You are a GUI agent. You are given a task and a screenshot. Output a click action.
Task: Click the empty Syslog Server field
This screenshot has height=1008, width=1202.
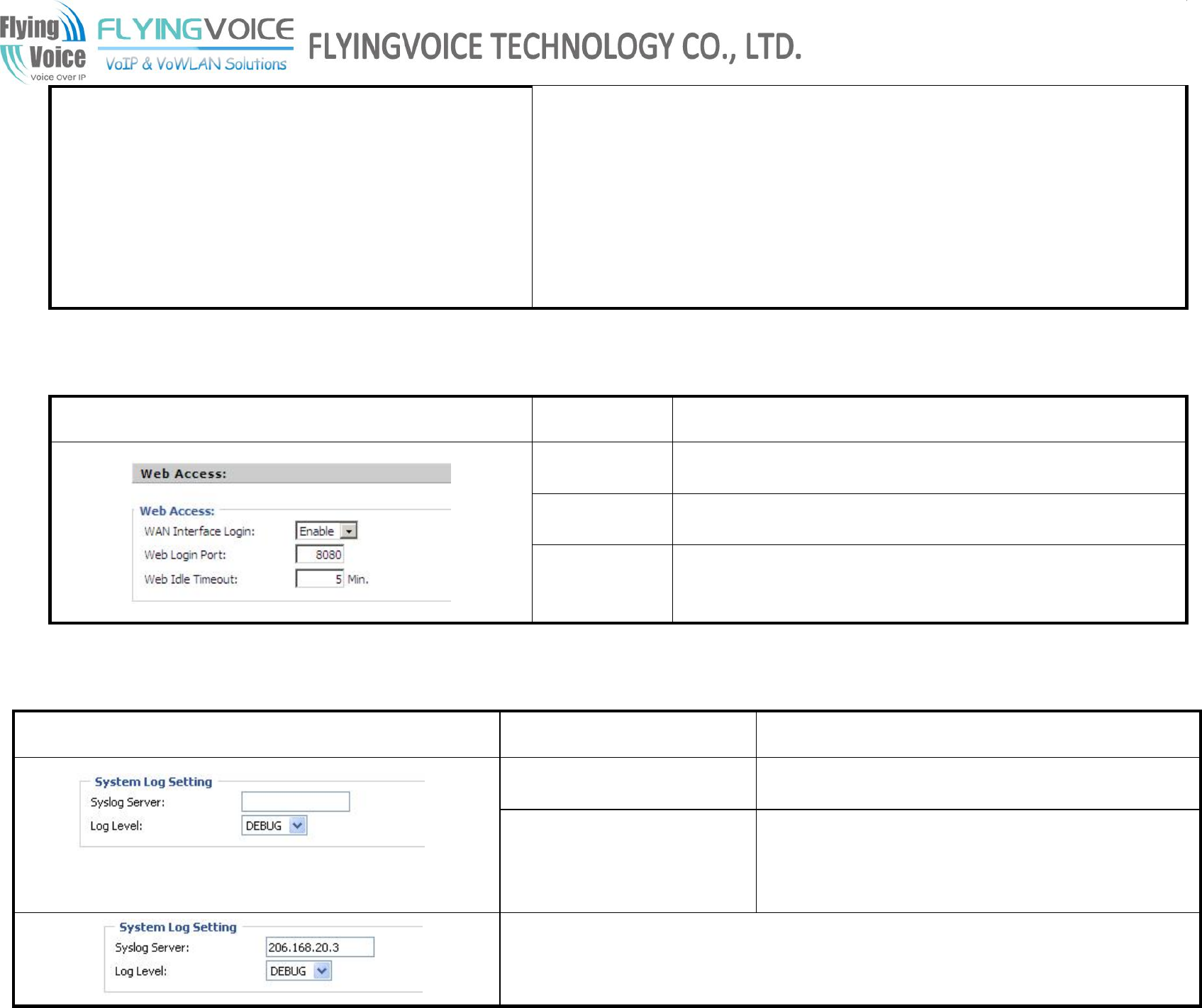[x=296, y=802]
